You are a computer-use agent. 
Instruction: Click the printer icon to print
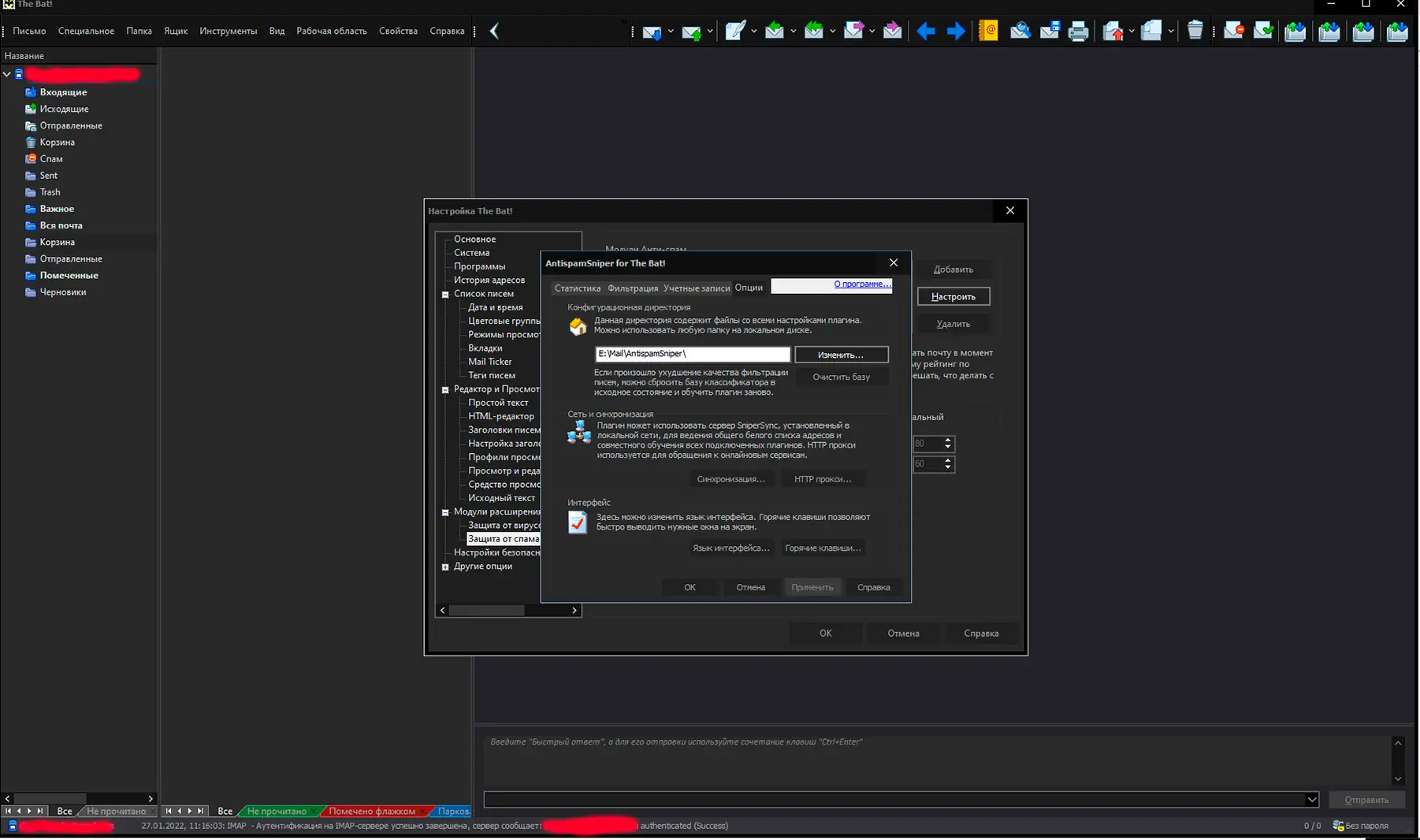click(1078, 32)
